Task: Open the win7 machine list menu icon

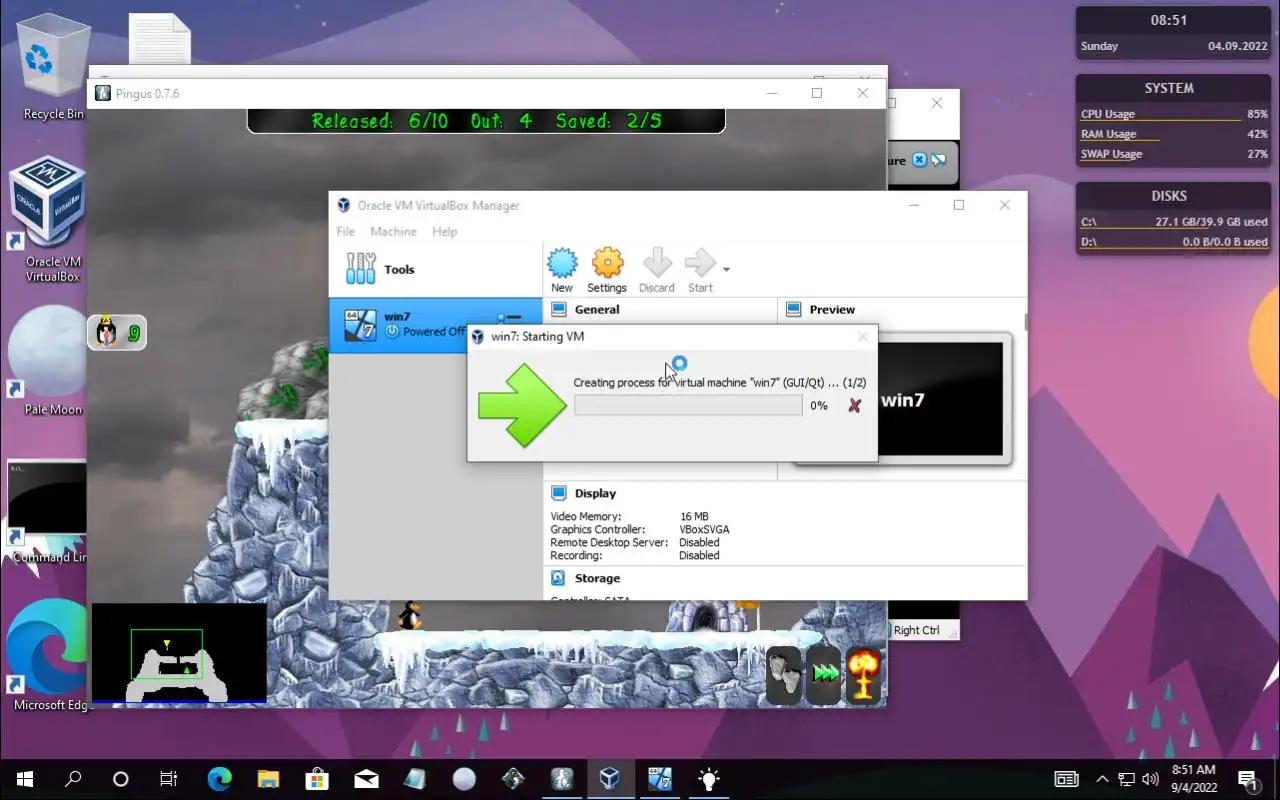Action: pos(509,317)
